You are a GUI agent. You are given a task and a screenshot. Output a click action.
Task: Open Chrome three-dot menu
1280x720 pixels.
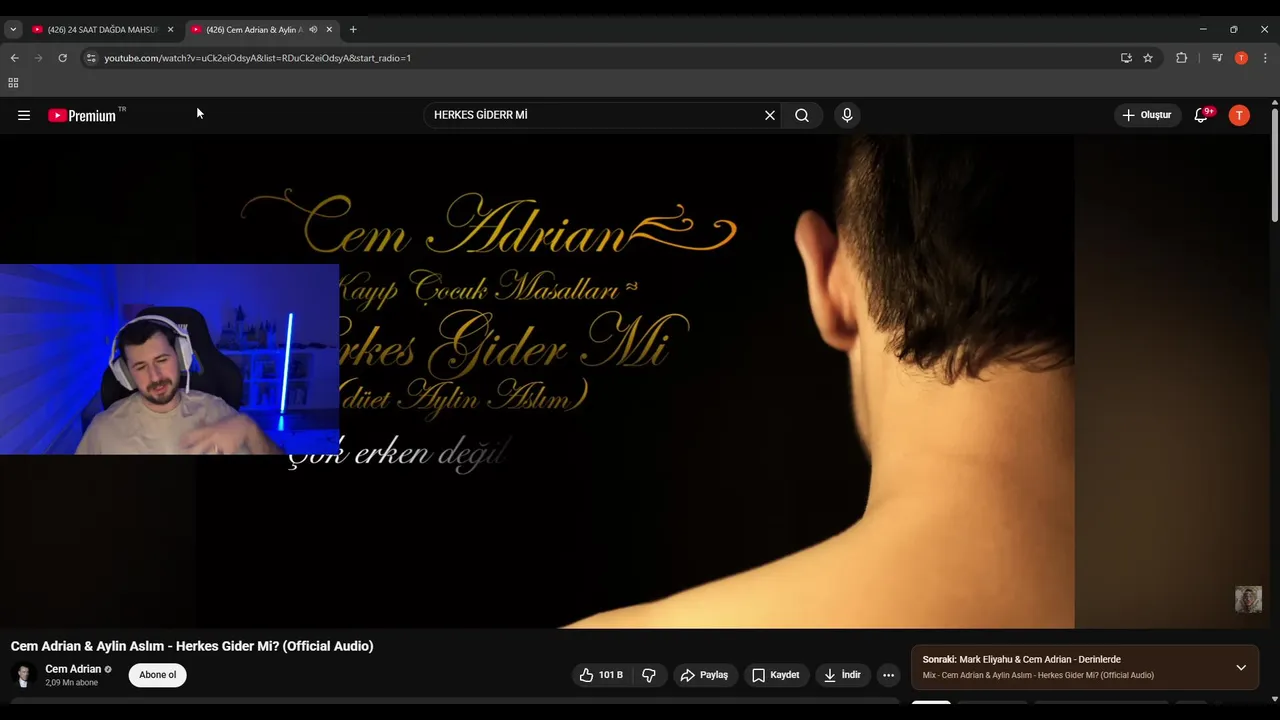point(1265,58)
